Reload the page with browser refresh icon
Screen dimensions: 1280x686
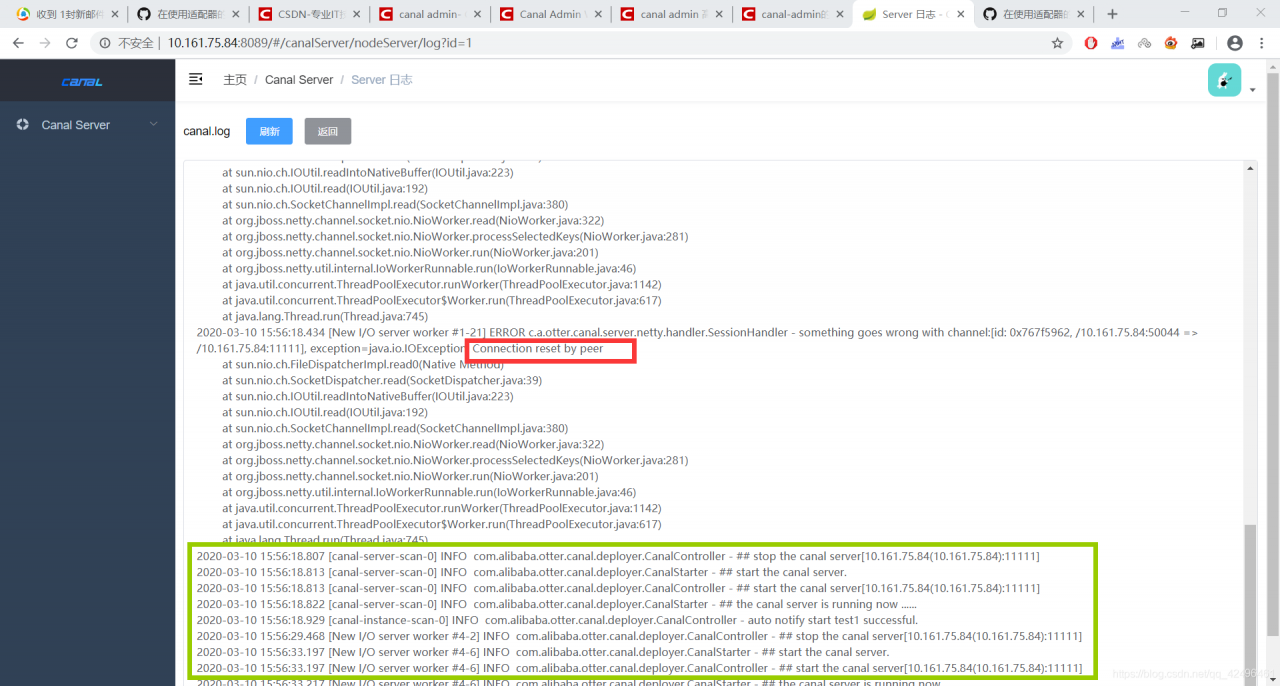tap(72, 43)
